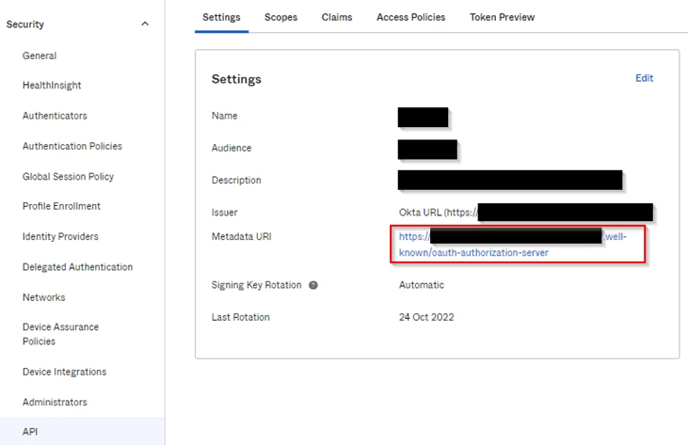The height and width of the screenshot is (445, 688).
Task: Select Administrators in sidebar
Action: [55, 402]
